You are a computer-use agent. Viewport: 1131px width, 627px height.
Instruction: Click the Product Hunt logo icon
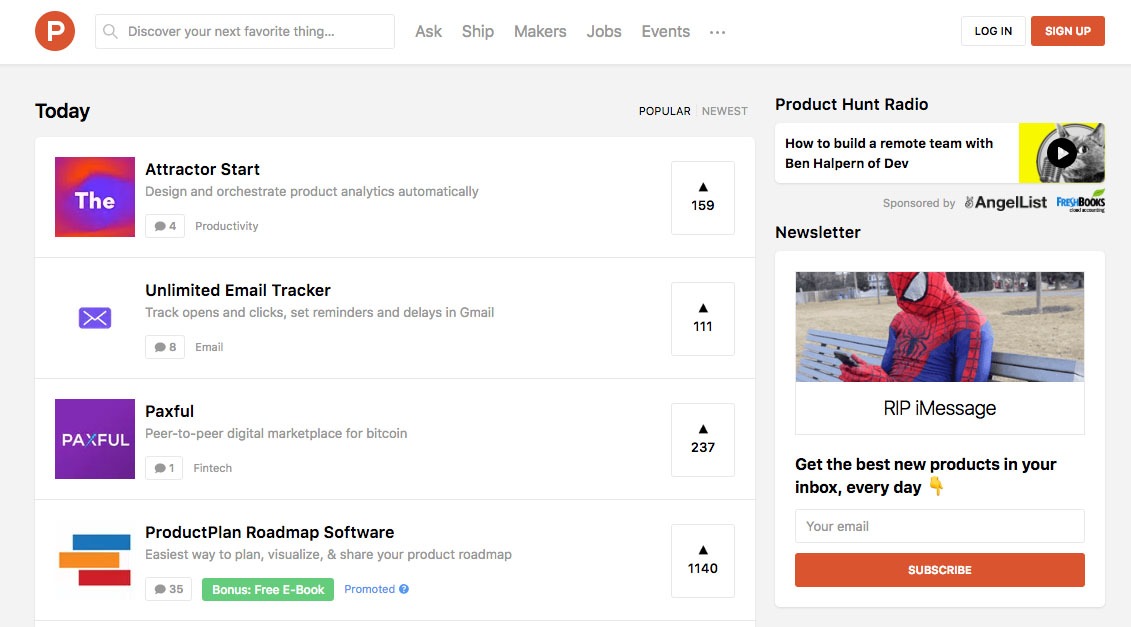click(55, 31)
